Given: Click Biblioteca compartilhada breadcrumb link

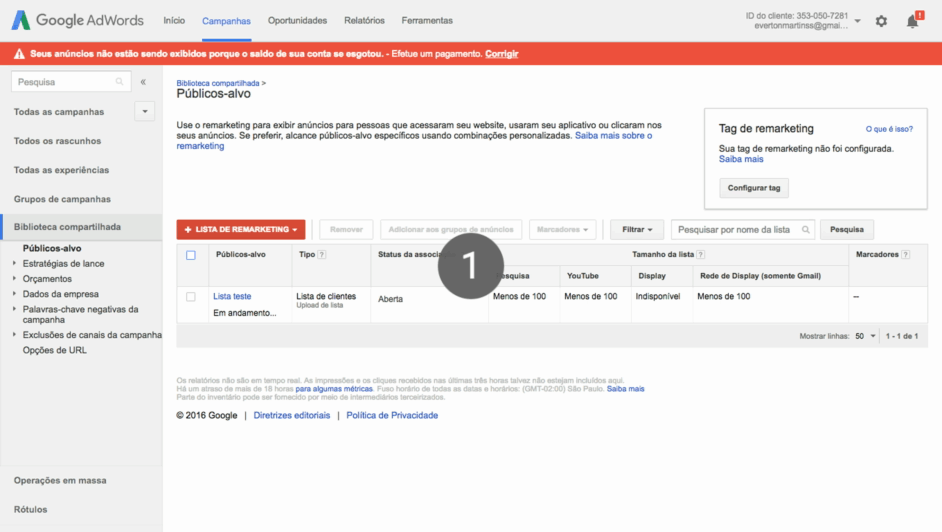Looking at the screenshot, I should [218, 83].
